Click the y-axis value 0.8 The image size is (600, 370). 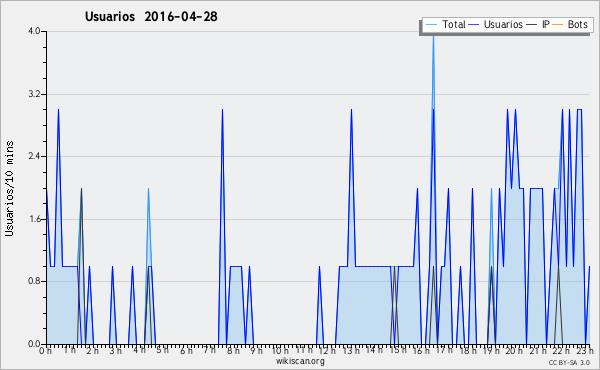pos(34,281)
